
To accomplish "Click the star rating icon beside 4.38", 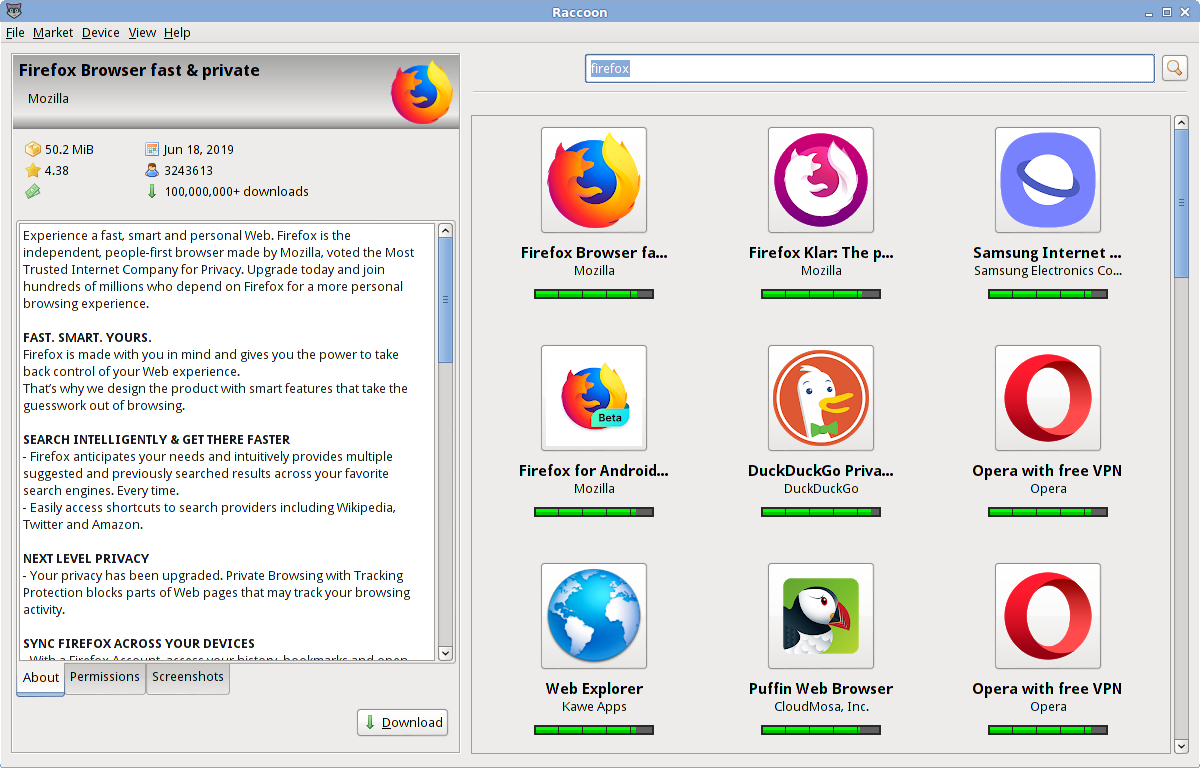I will pyautogui.click(x=33, y=171).
